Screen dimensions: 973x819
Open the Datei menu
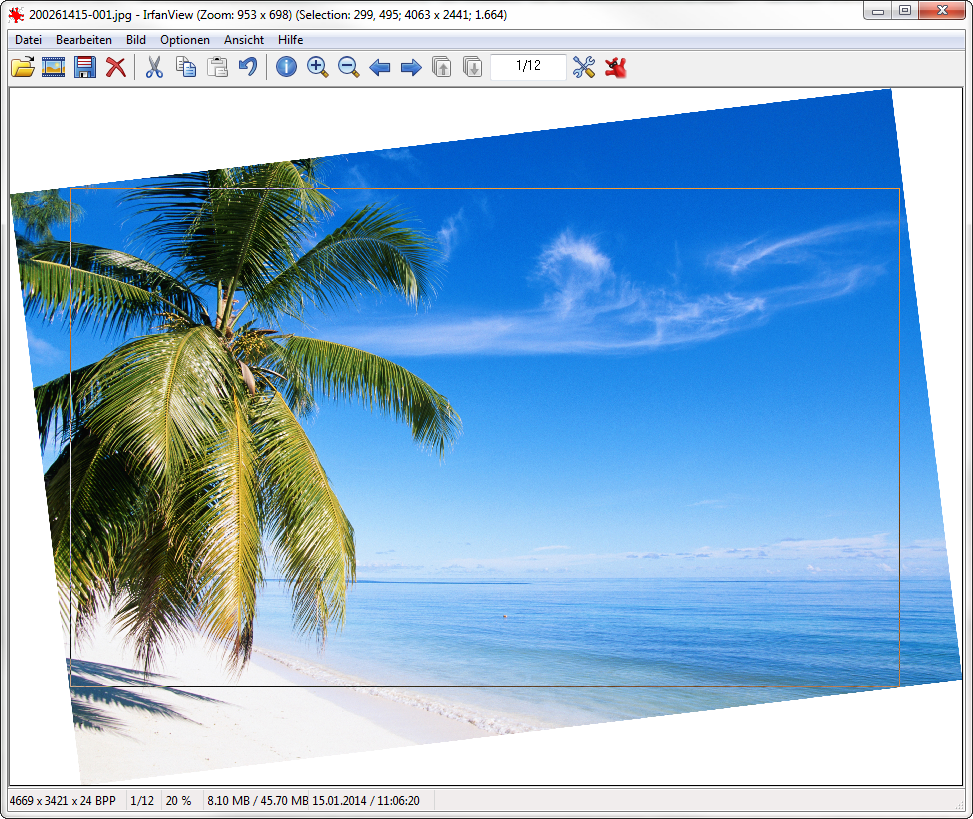click(x=29, y=40)
